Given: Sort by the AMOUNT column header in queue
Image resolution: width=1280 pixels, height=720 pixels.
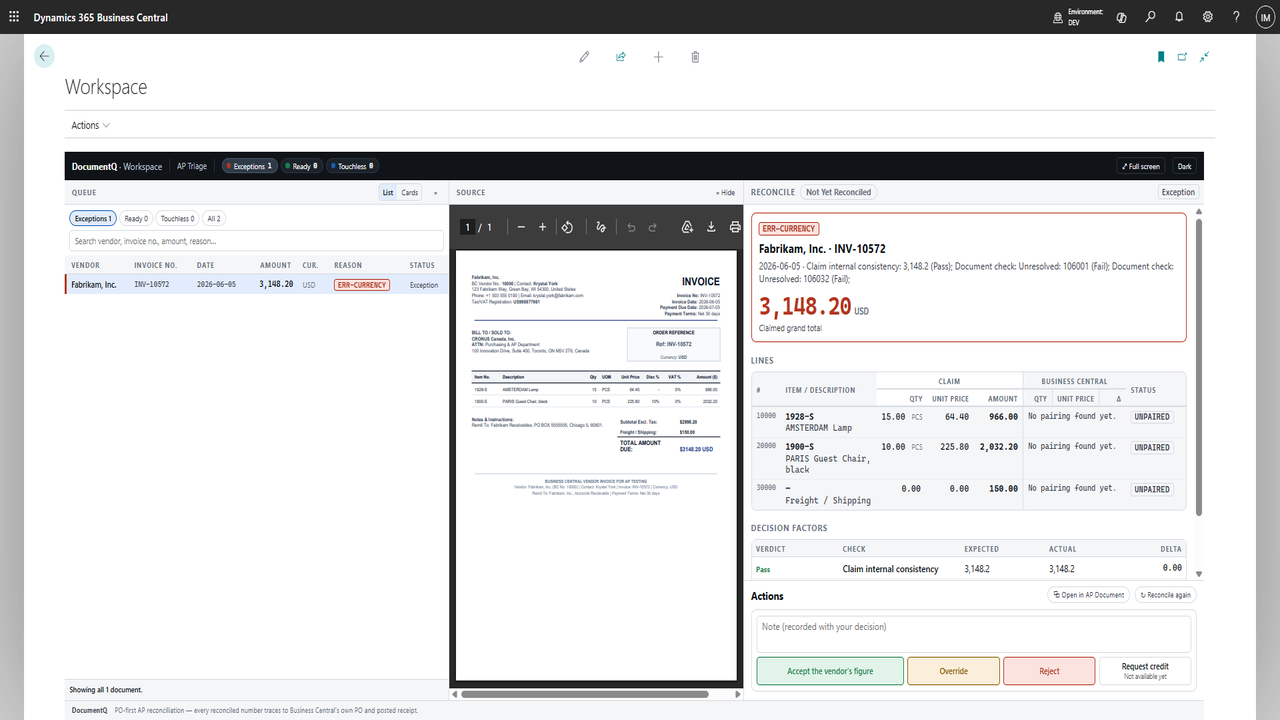Looking at the screenshot, I should [275, 265].
